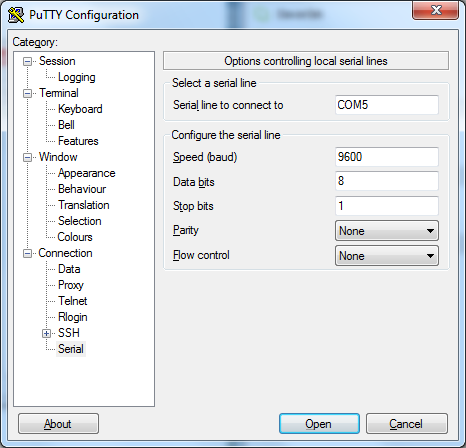Click the About button
Image resolution: width=466 pixels, height=448 pixels.
[x=58, y=424]
